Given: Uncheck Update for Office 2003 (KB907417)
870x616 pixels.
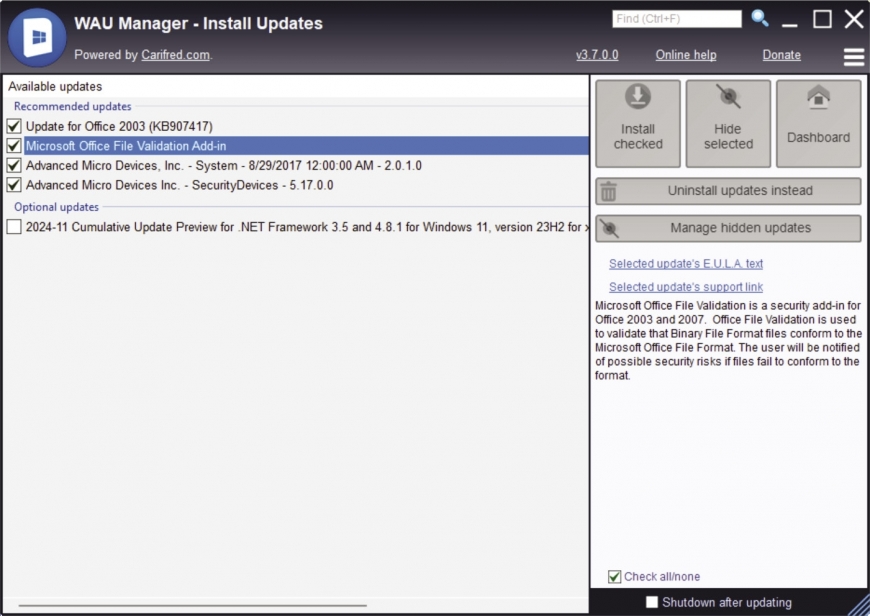Looking at the screenshot, I should pyautogui.click(x=14, y=126).
